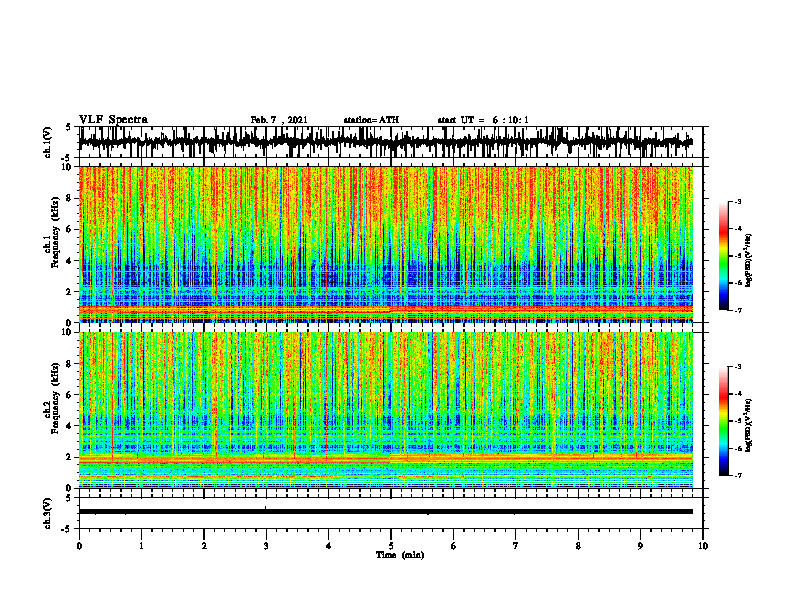Click the "6" tick on the time axis
This screenshot has height=612, width=792.
[x=454, y=546]
